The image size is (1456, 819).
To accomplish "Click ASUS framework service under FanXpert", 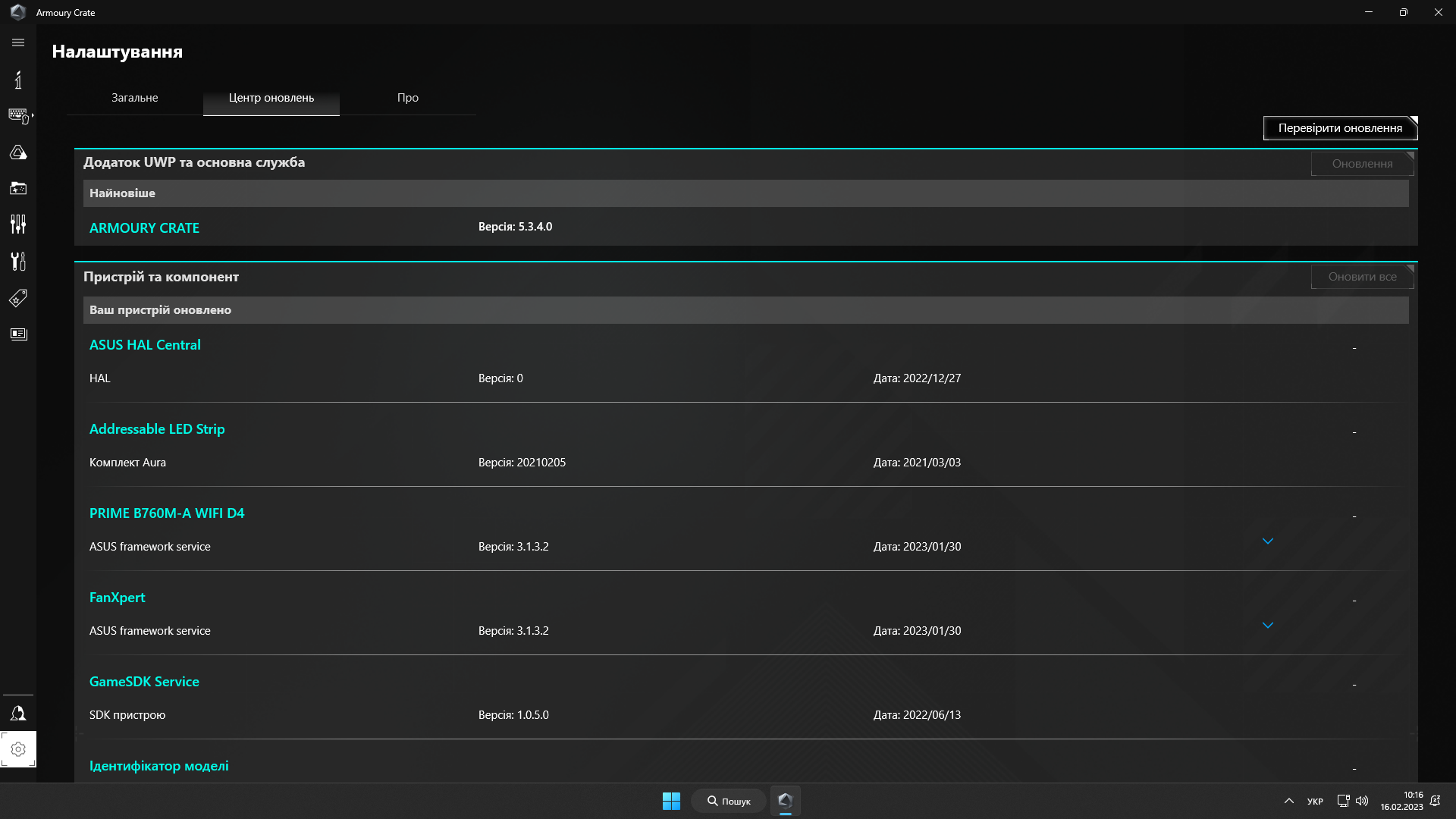I will pos(150,631).
